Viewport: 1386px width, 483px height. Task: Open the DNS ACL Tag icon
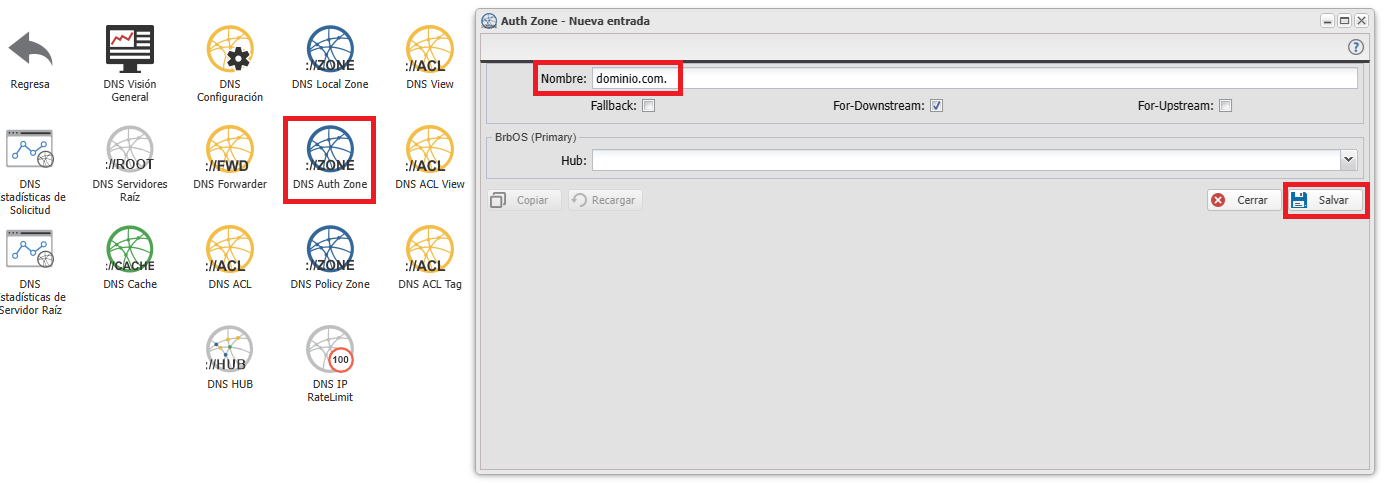tap(430, 251)
